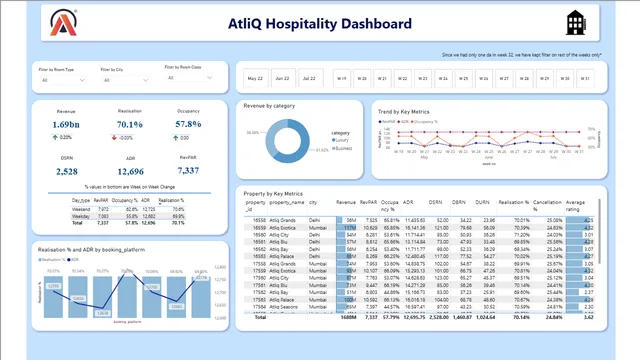
Task: Select week W 27 slicer tile
Action: coord(504,78)
